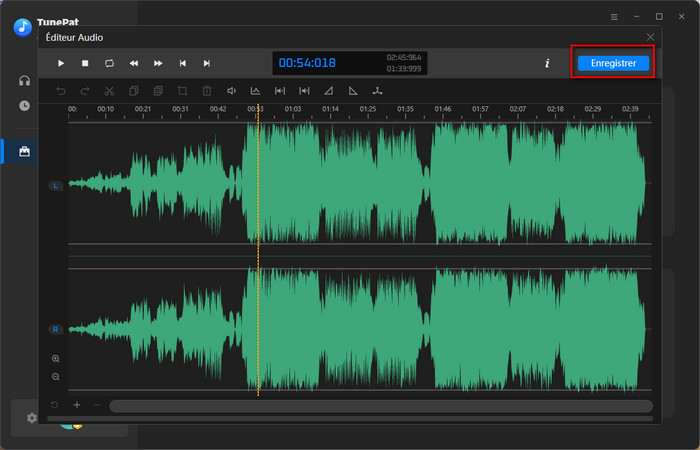Toggle loop playback
Viewport: 700px width, 450px height.
click(109, 63)
